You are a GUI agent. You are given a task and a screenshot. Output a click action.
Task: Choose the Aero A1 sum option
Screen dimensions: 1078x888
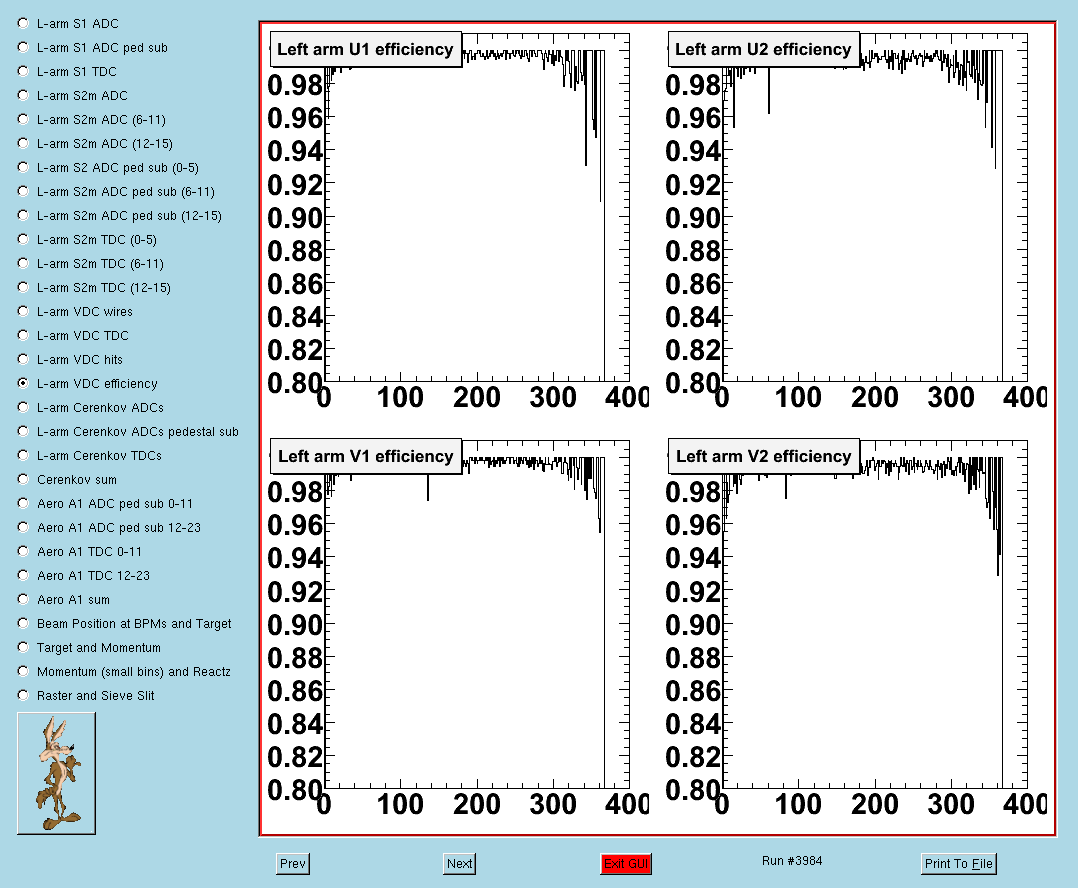coord(23,599)
